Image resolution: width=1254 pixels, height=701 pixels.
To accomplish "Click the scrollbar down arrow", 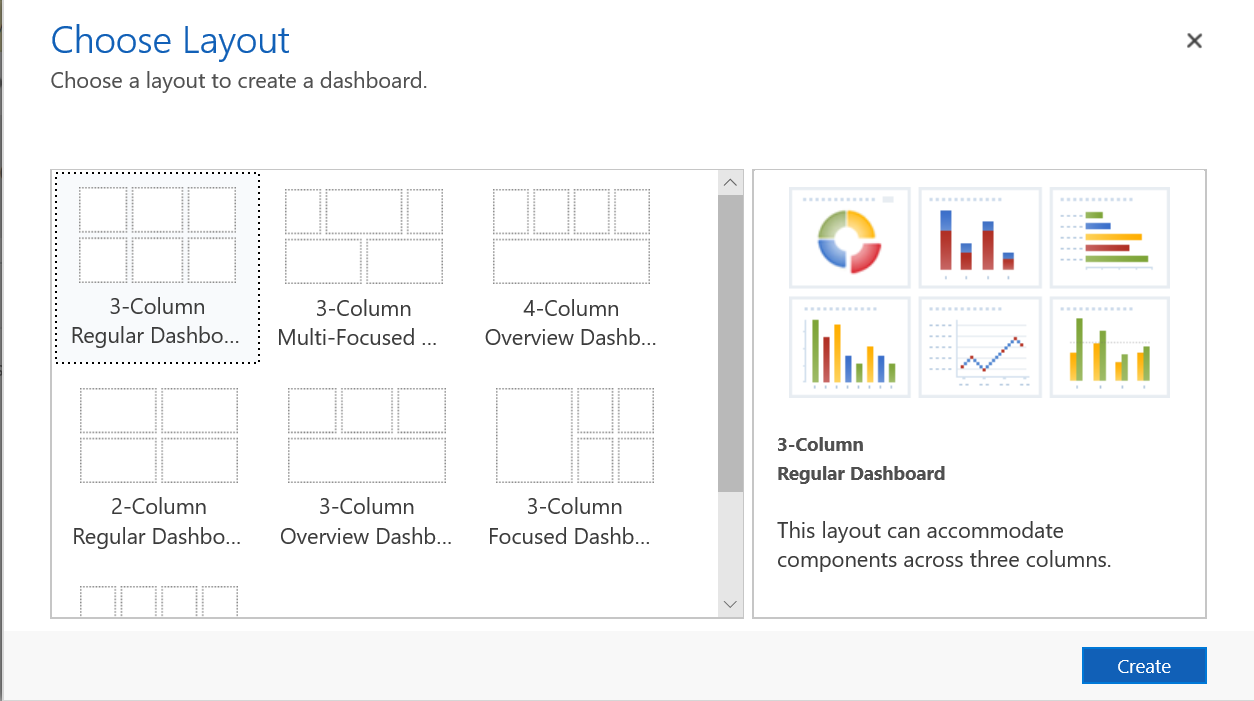I will click(730, 604).
